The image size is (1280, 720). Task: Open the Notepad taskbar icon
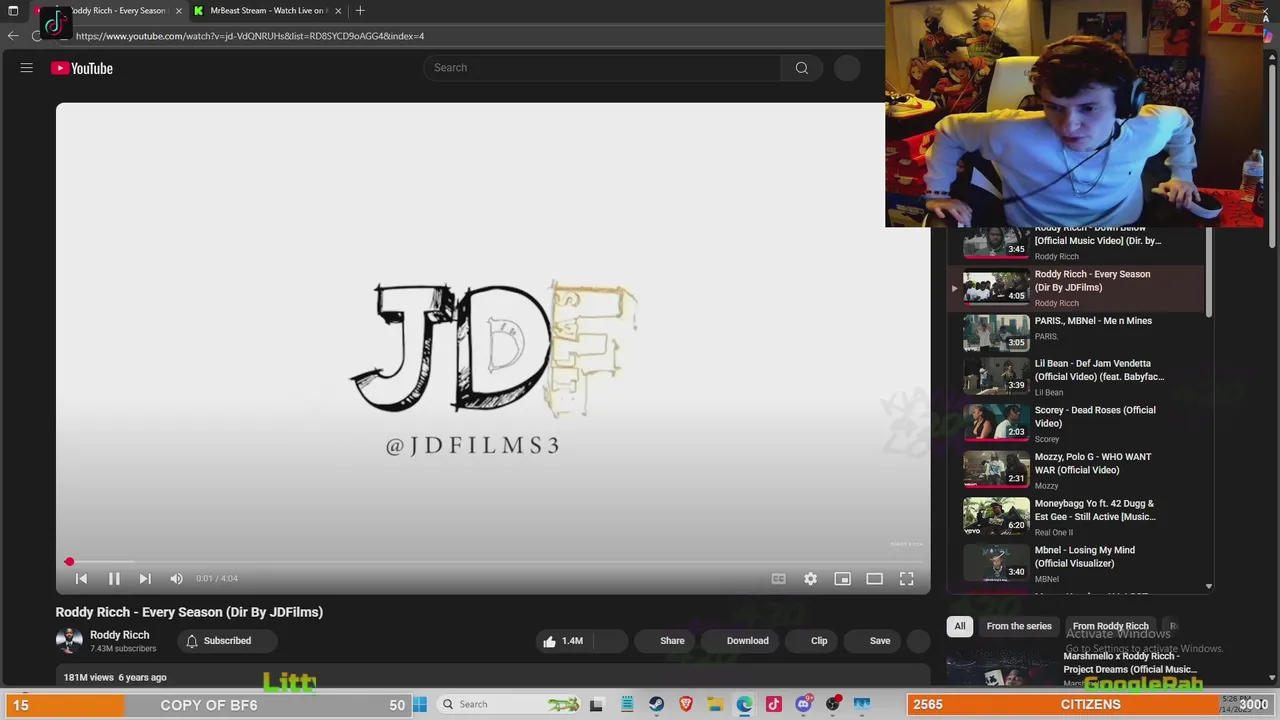tap(627, 704)
